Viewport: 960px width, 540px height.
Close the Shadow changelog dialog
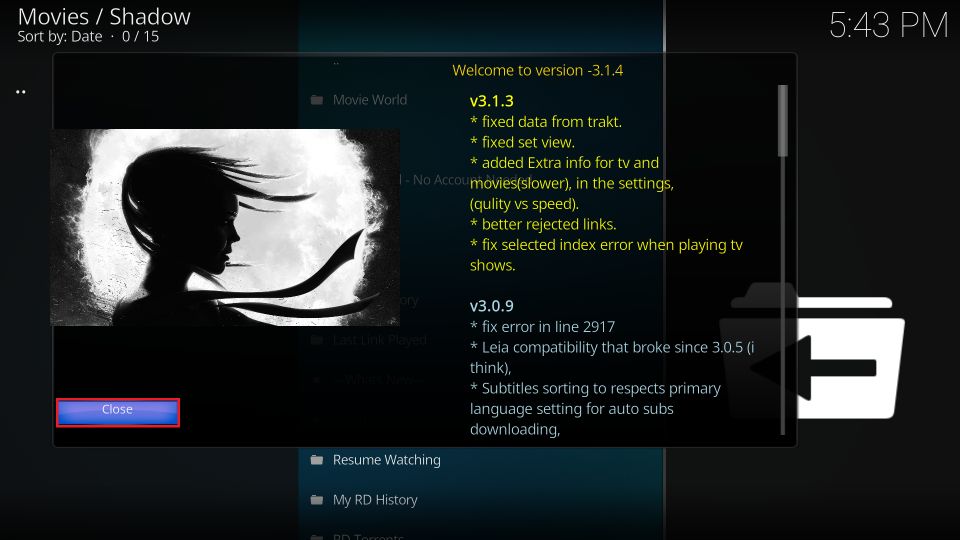coord(118,412)
